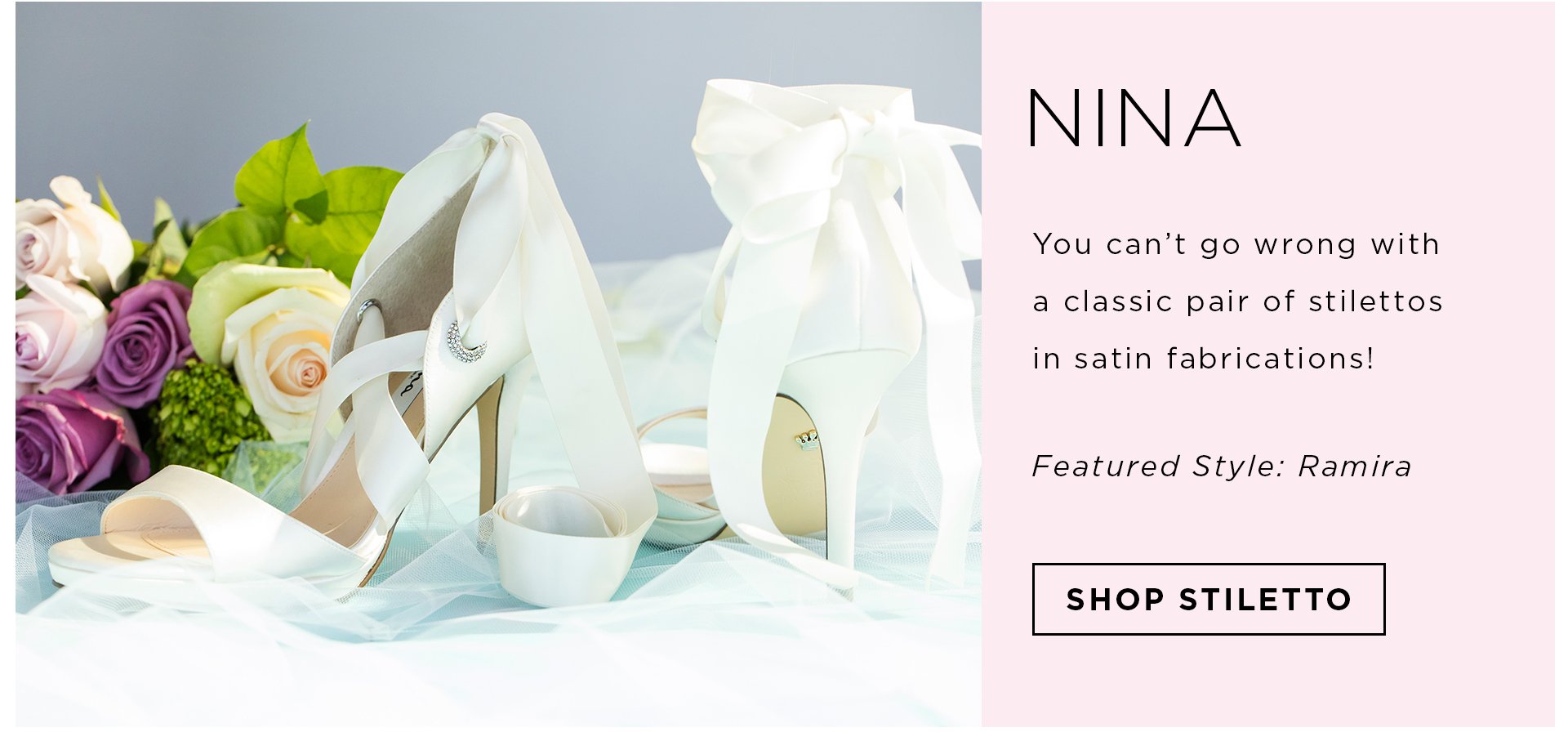Click the gold crown logo on the sole
The image size is (1568, 741).
(807, 441)
